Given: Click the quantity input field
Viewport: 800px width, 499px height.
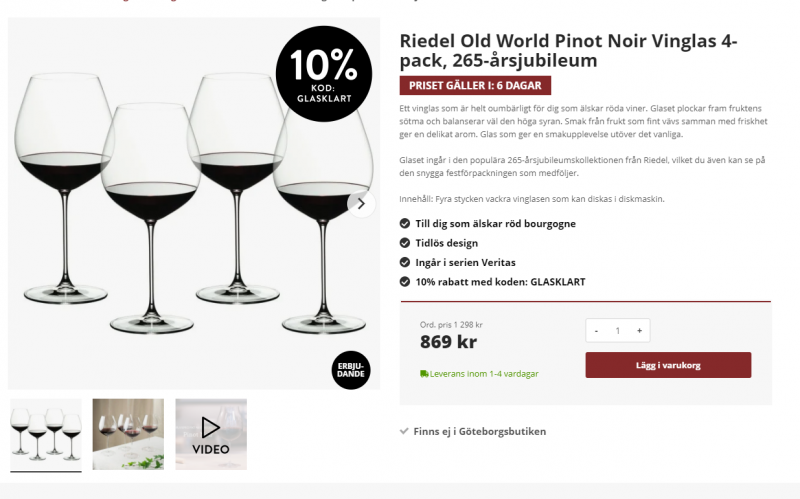Looking at the screenshot, I should point(618,331).
